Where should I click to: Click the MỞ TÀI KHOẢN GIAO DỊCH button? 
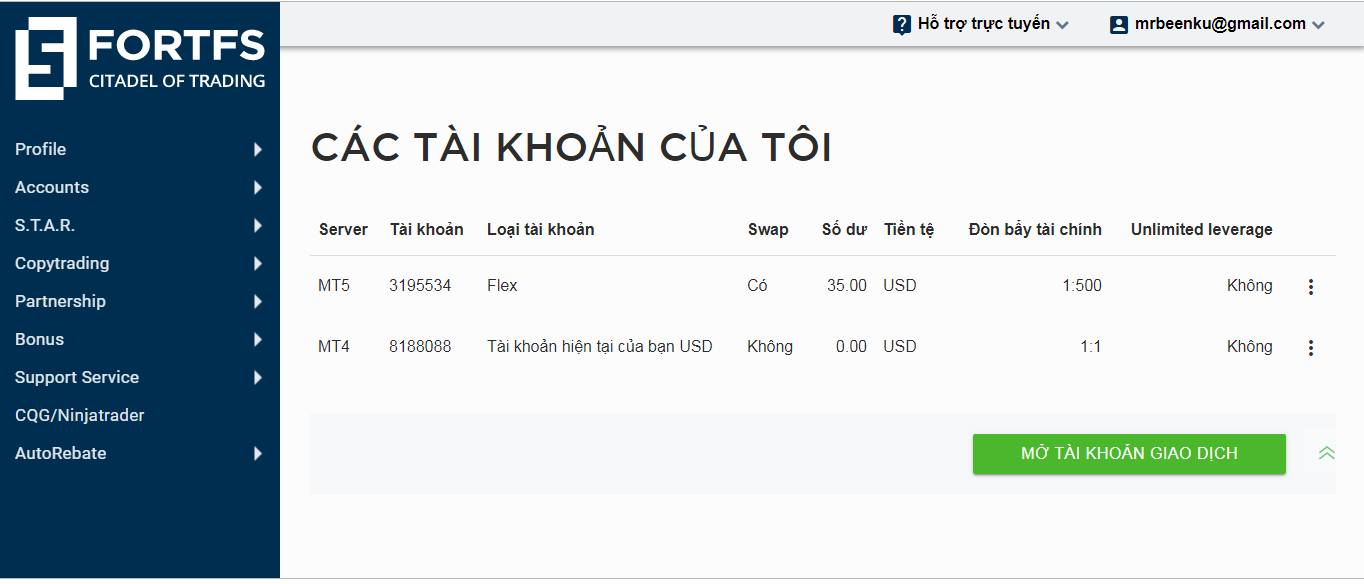click(1129, 454)
